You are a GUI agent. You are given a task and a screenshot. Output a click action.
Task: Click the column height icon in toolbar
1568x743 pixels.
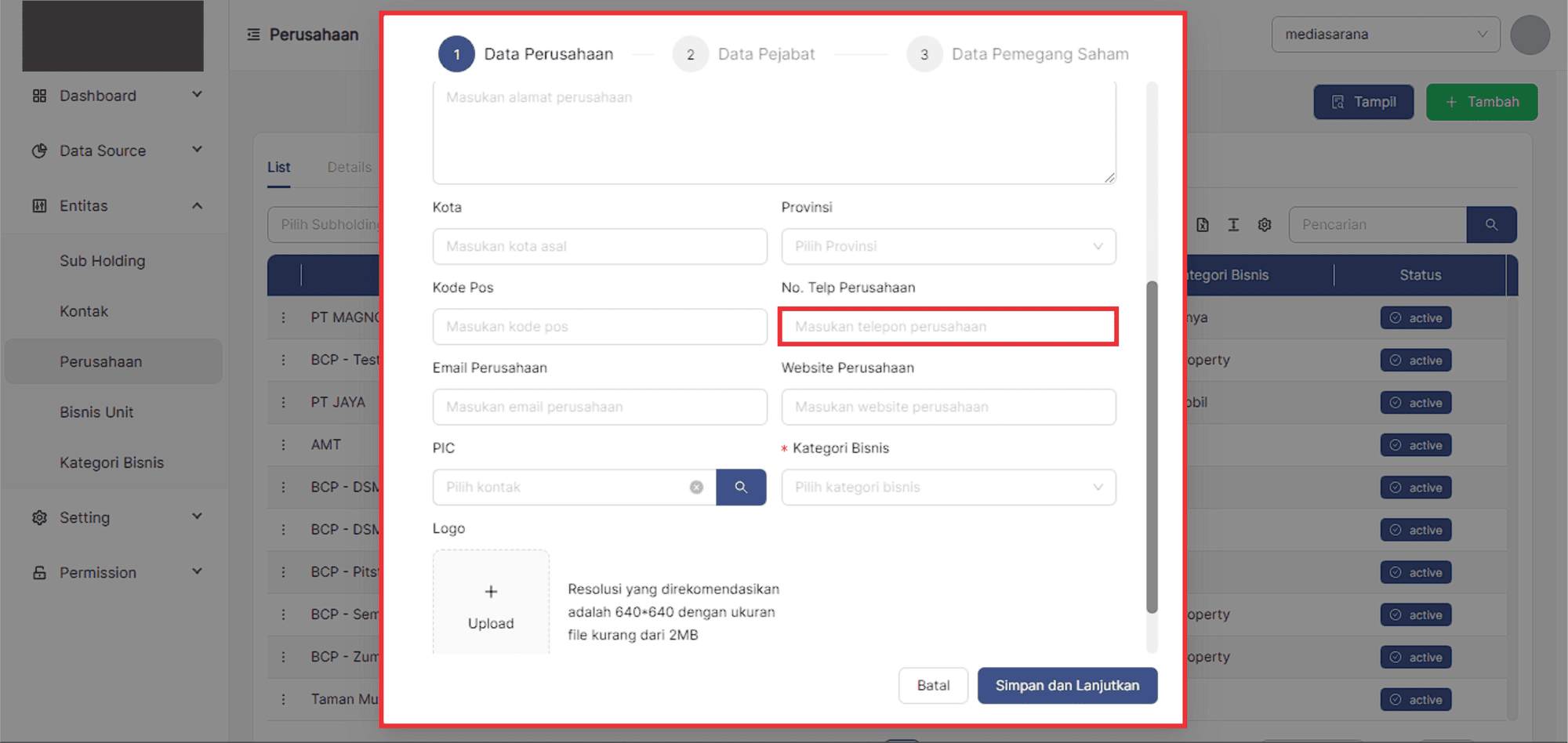click(x=1233, y=225)
